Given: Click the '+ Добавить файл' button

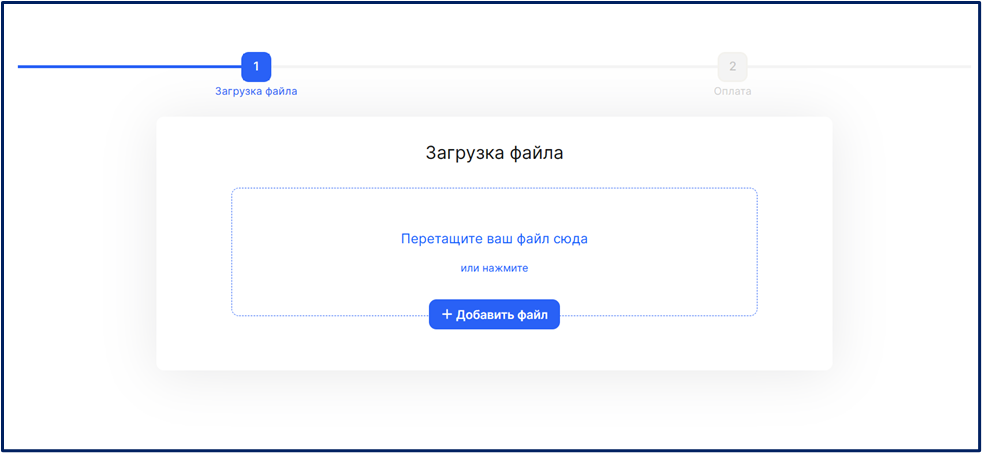Looking at the screenshot, I should click(494, 315).
